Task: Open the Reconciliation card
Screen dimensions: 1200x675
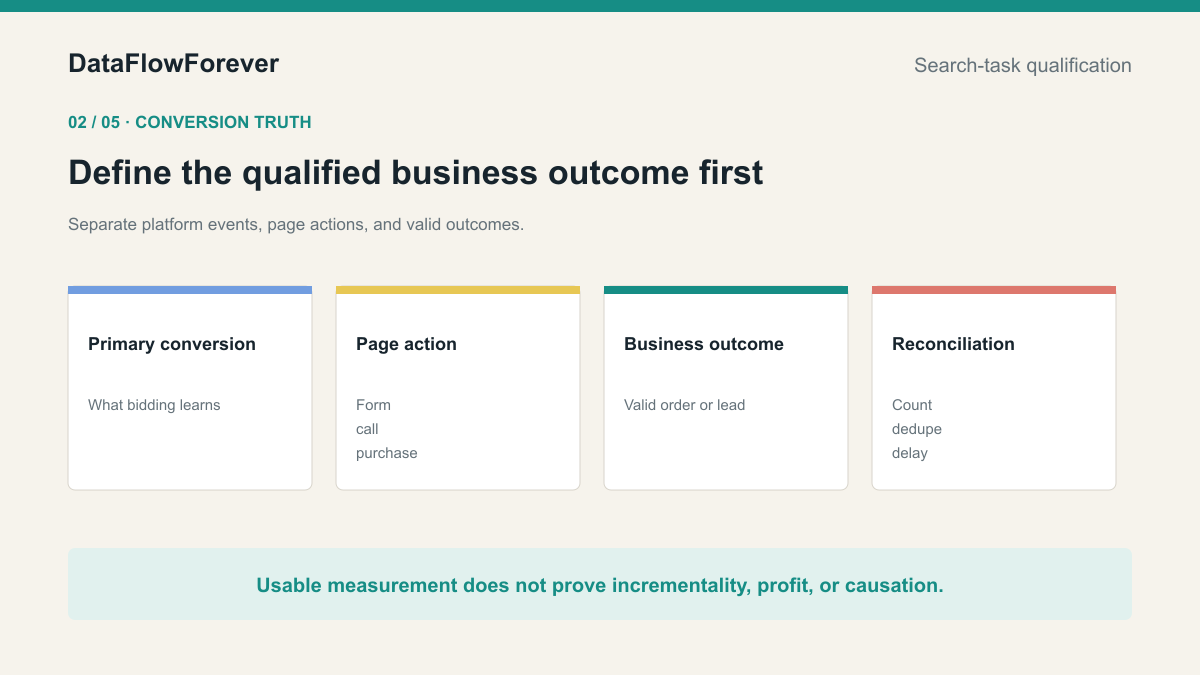Action: (994, 388)
